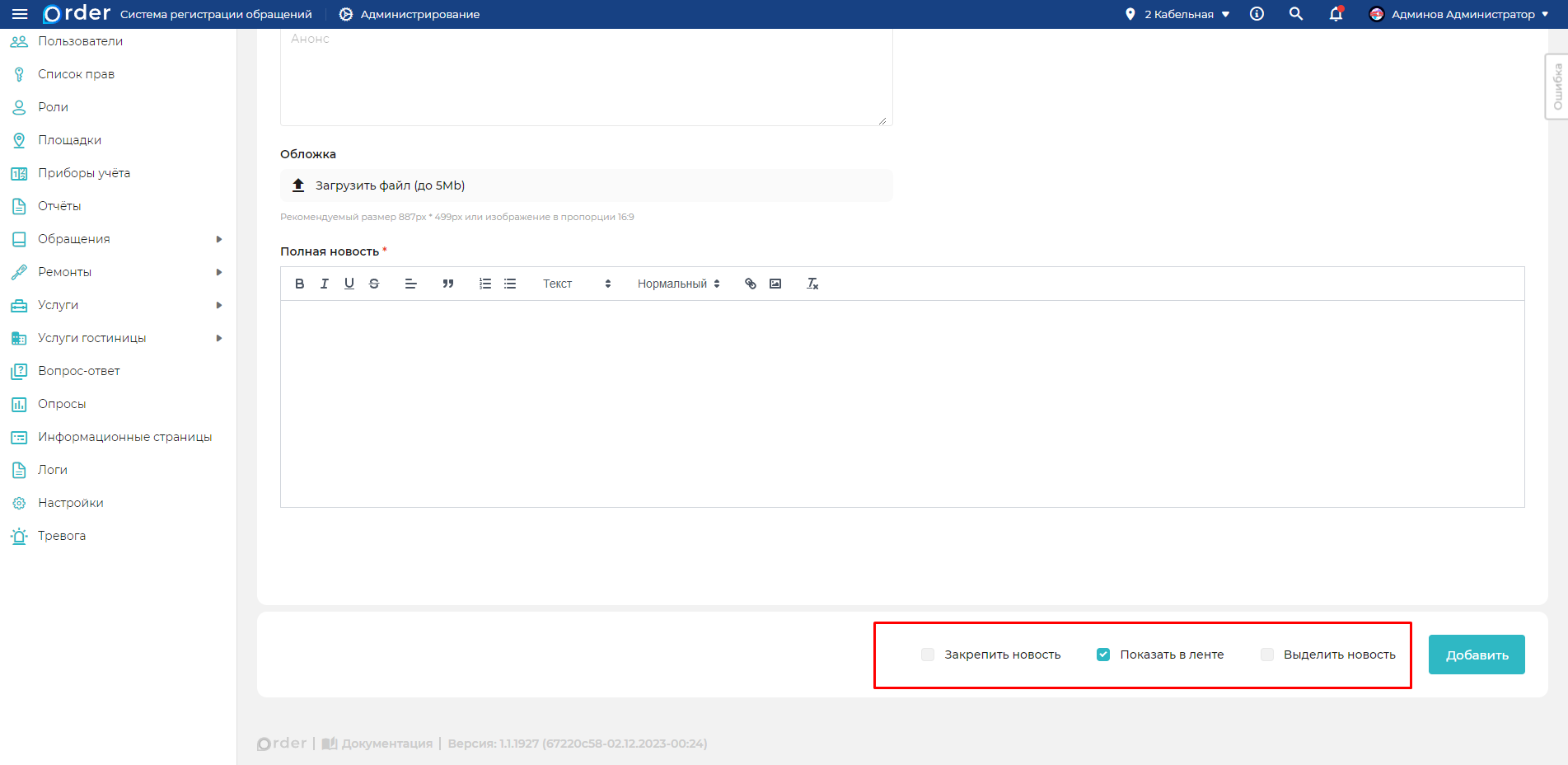Expand the «2 Кабельная» location selector
Screen dimensions: 1568x765
pos(1178,14)
